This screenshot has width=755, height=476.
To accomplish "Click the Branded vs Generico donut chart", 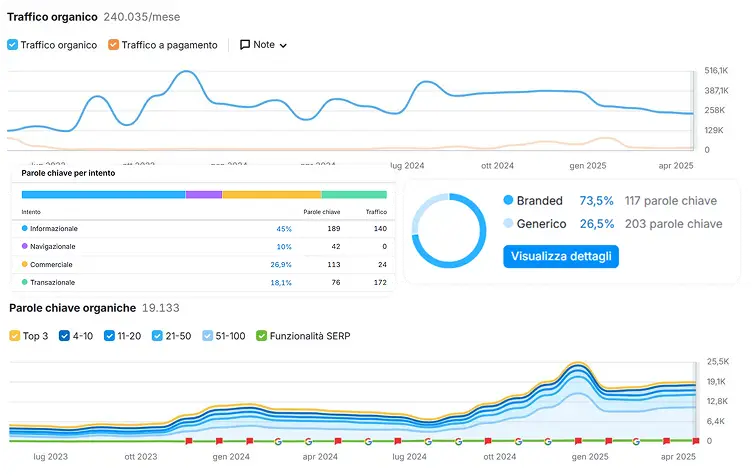I will [449, 231].
